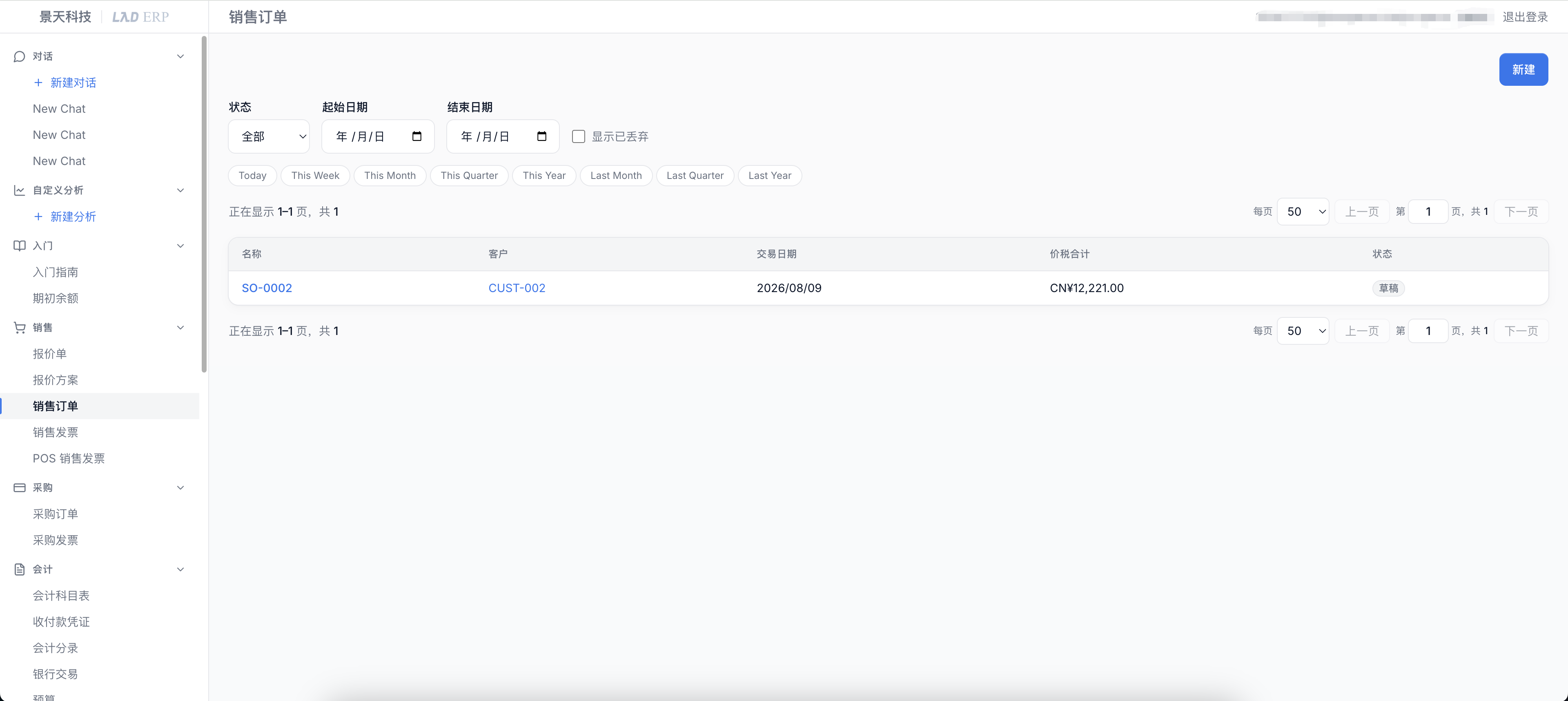Filter orders by This Year
Screen dimensions: 1568x701
(x=544, y=175)
